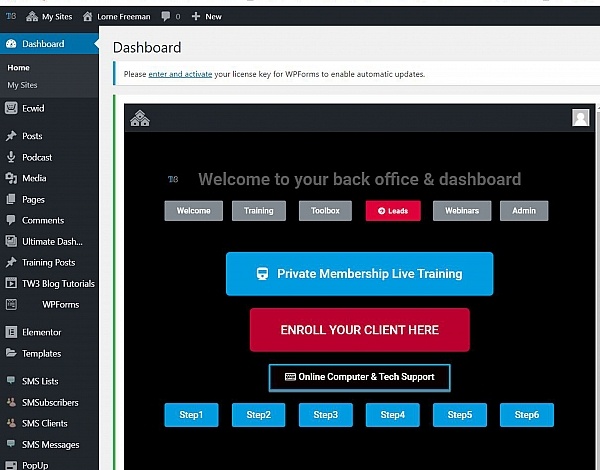Click Online Computer & Tech Support button

click(359, 377)
